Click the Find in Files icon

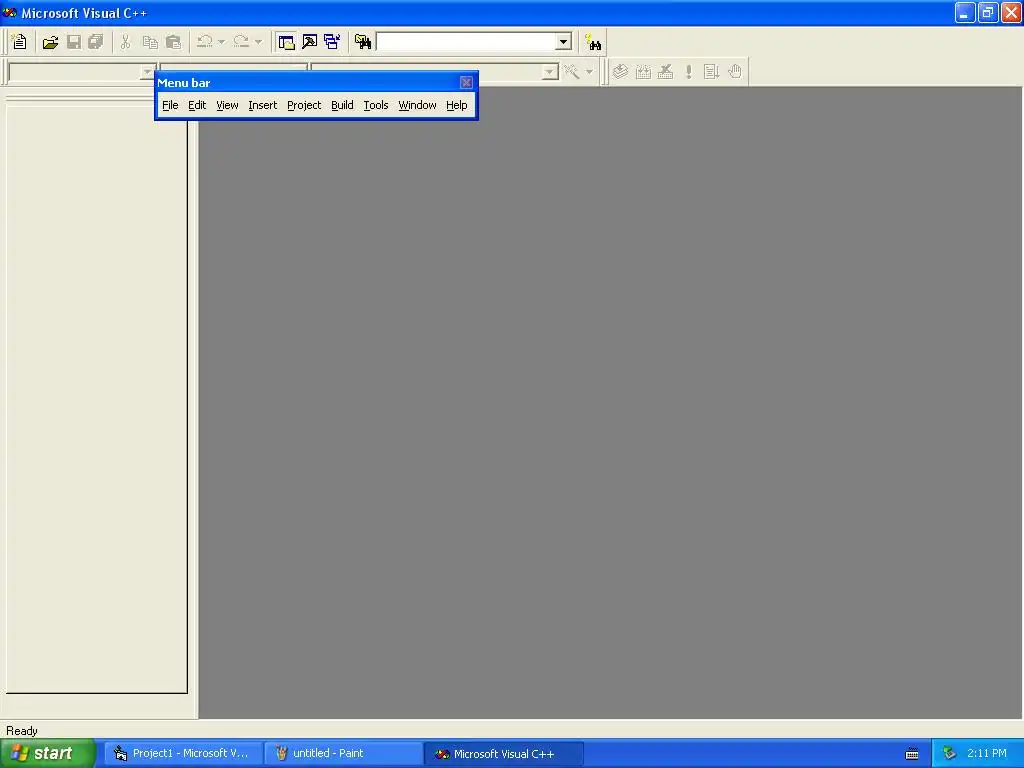[x=363, y=42]
